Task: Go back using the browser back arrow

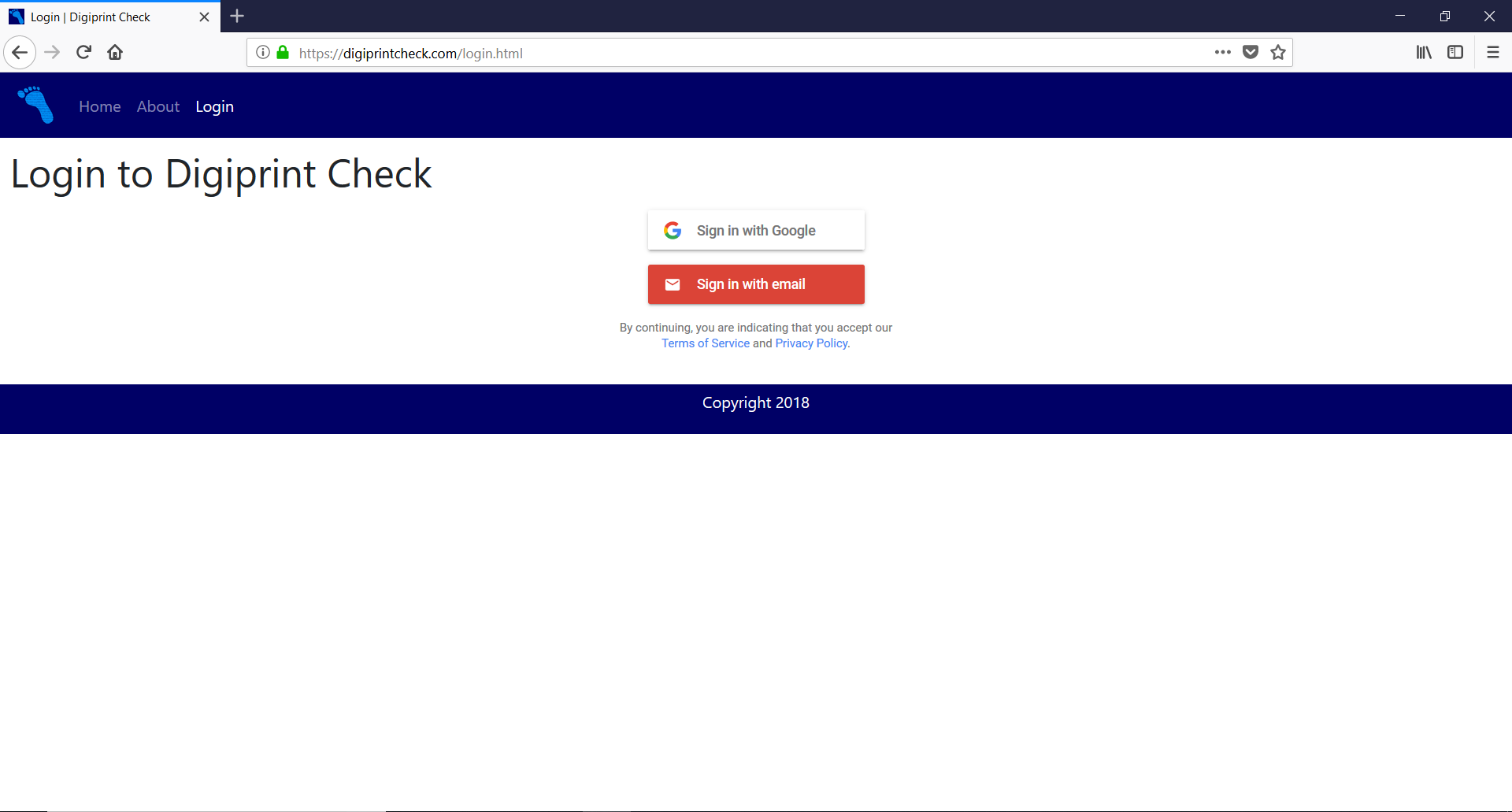Action: point(20,53)
